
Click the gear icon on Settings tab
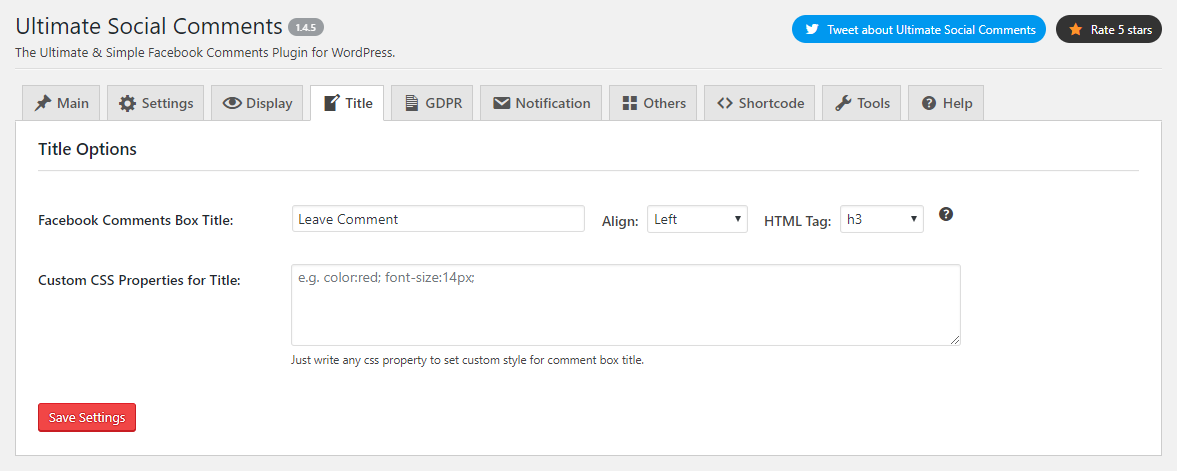[x=127, y=103]
